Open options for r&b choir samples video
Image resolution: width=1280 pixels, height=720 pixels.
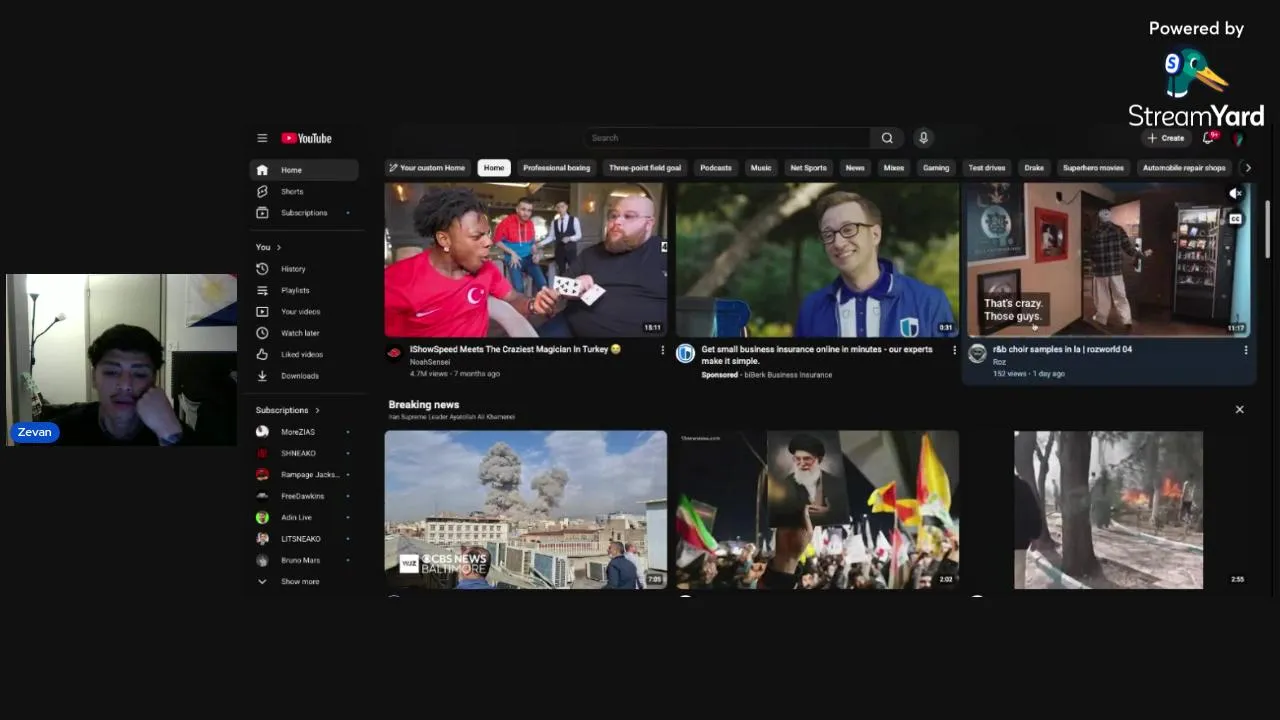point(1245,350)
